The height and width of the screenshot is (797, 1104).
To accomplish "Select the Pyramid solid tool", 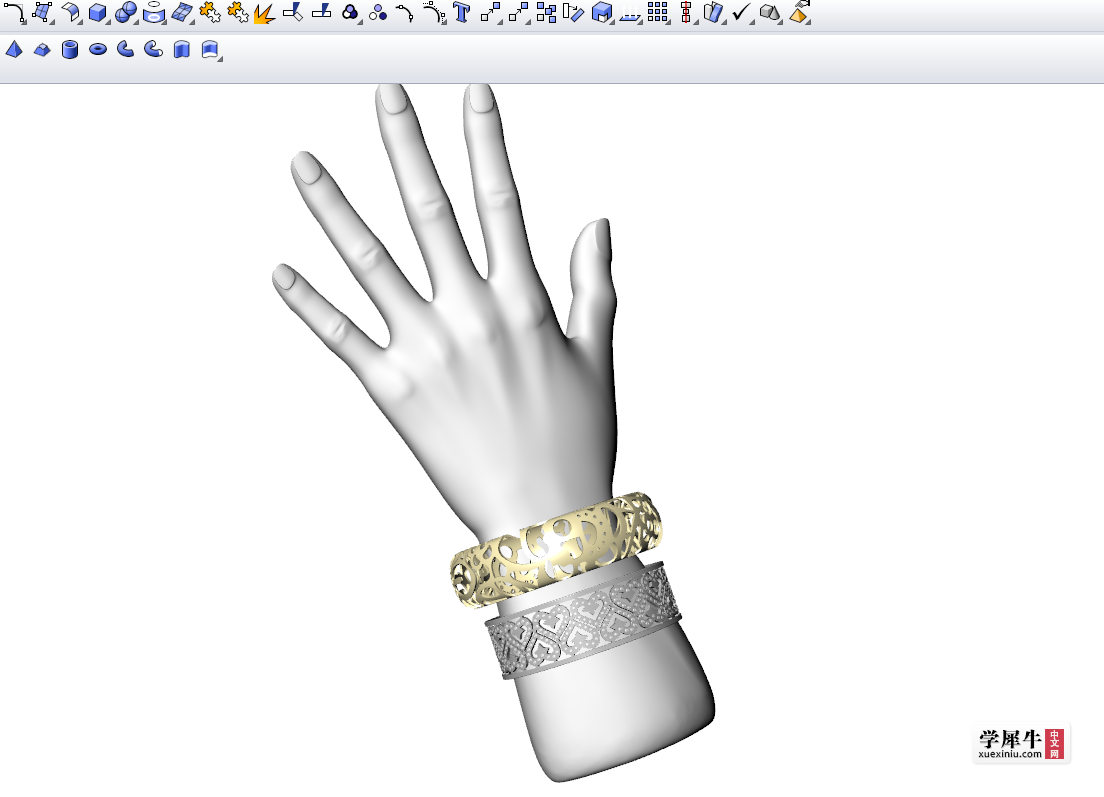I will 14,48.
